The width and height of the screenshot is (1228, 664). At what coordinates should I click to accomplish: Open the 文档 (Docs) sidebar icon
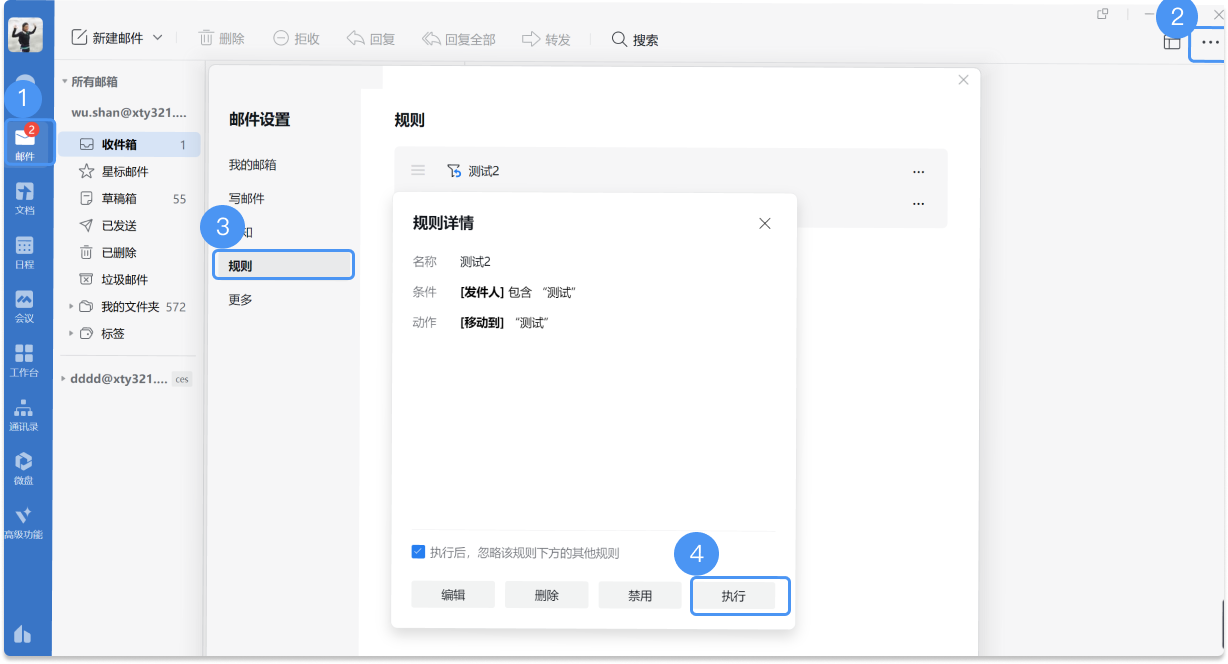(25, 197)
